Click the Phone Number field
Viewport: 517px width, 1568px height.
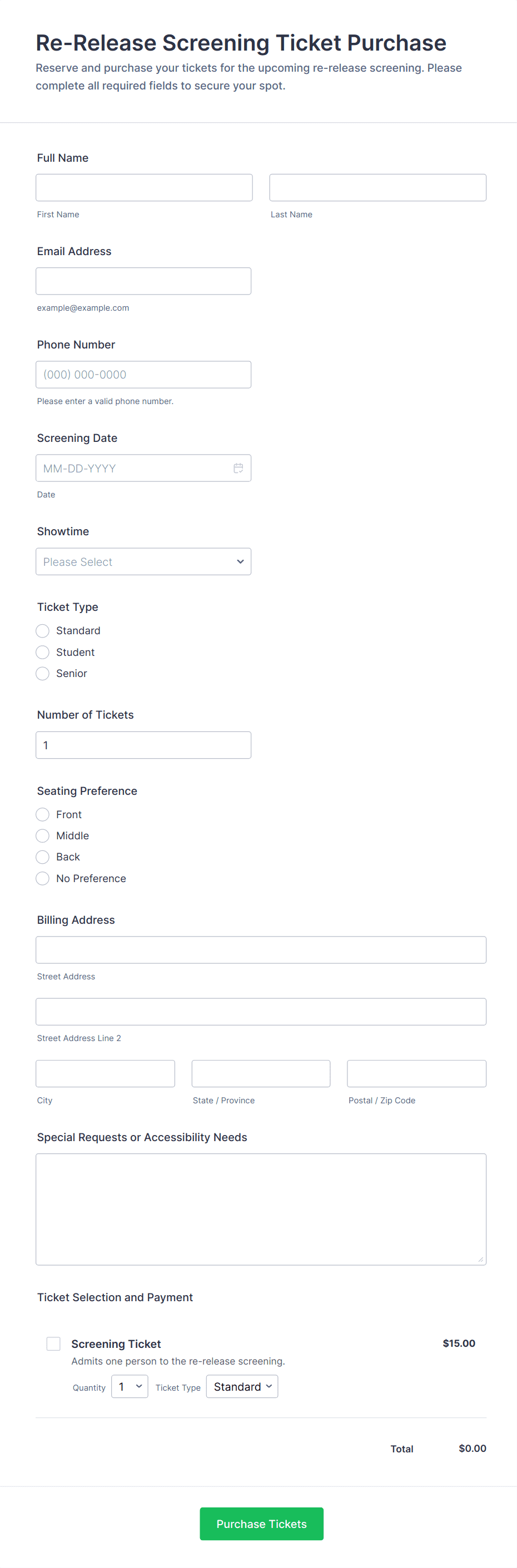point(143,374)
